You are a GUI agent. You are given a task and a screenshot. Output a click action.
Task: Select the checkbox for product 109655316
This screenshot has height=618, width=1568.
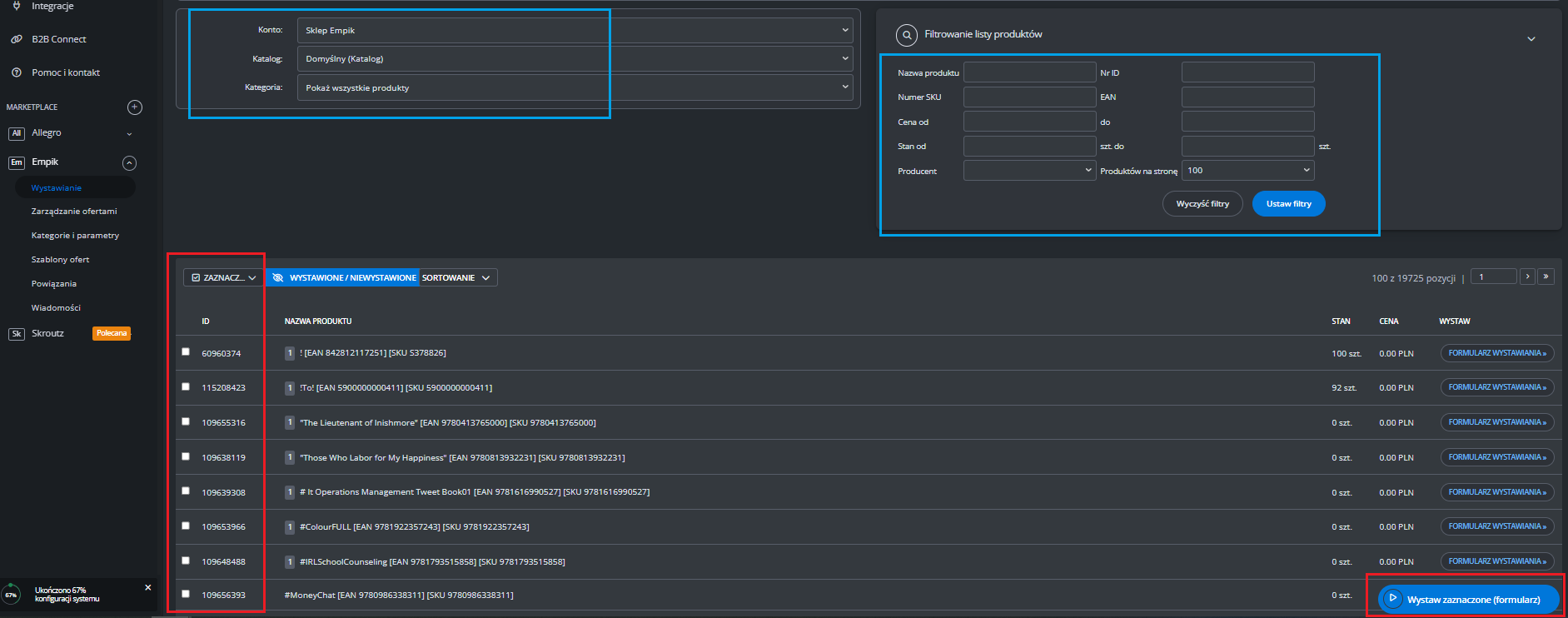(x=186, y=421)
